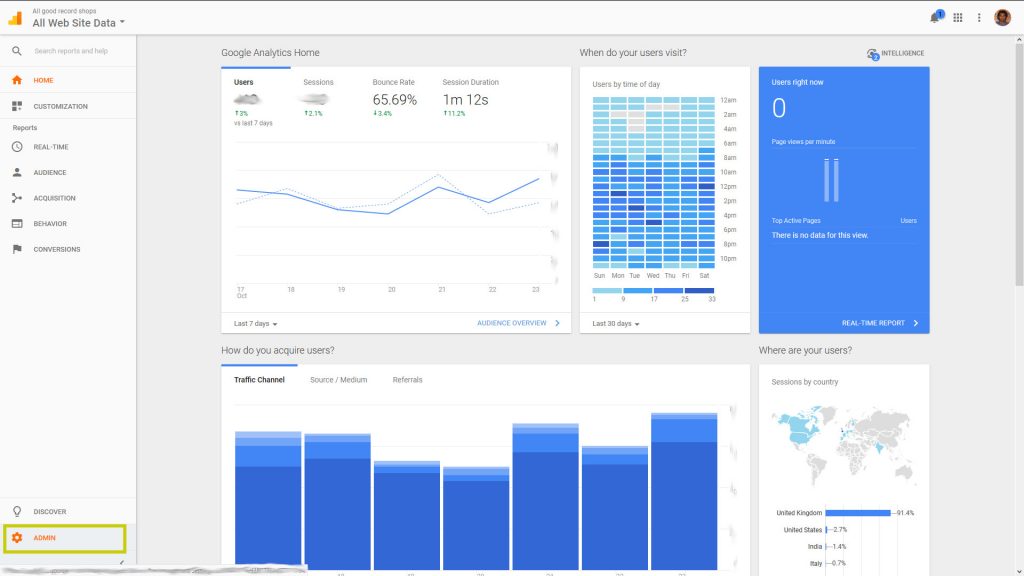
Task: Click the 65.69% bounce rate value
Action: point(394,100)
